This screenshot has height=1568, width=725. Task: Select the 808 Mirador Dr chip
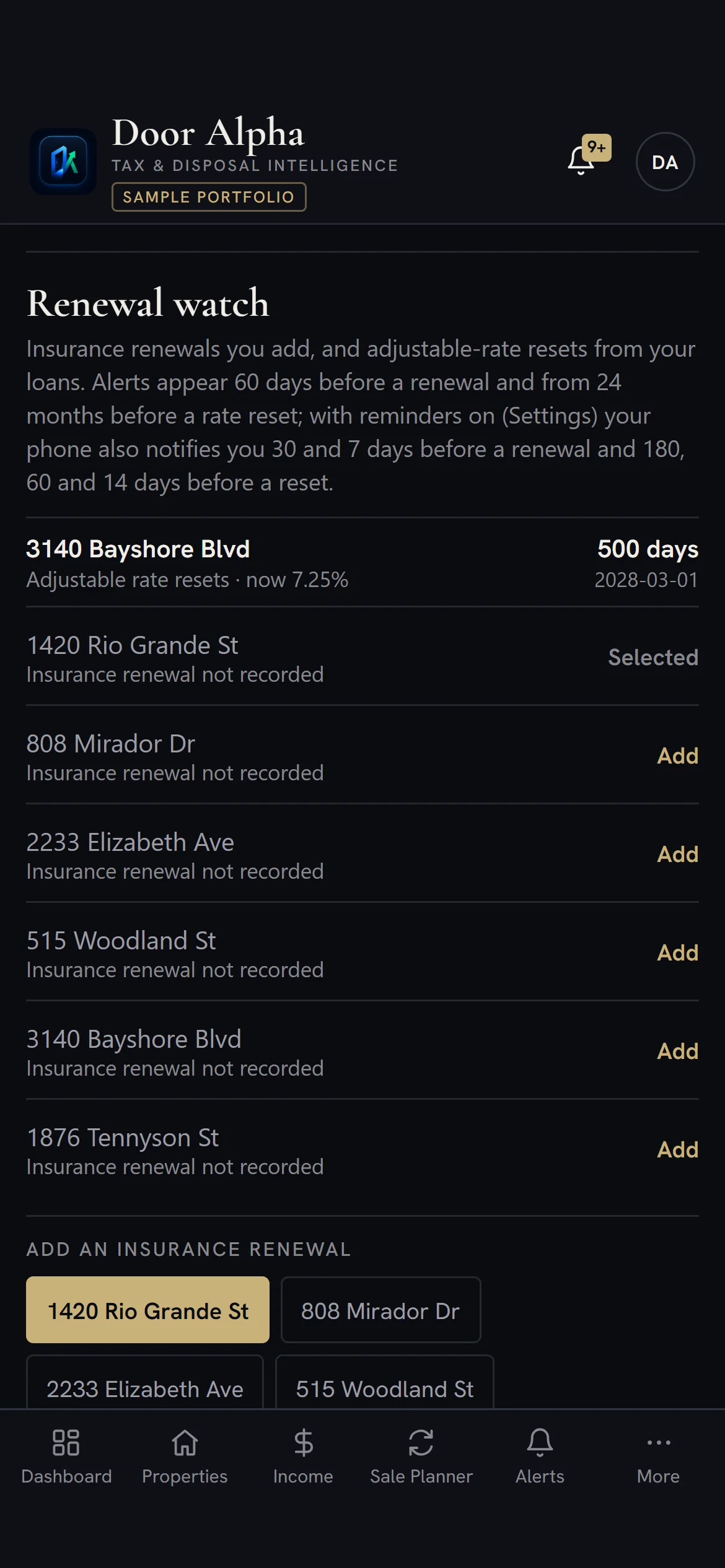[x=381, y=1310]
